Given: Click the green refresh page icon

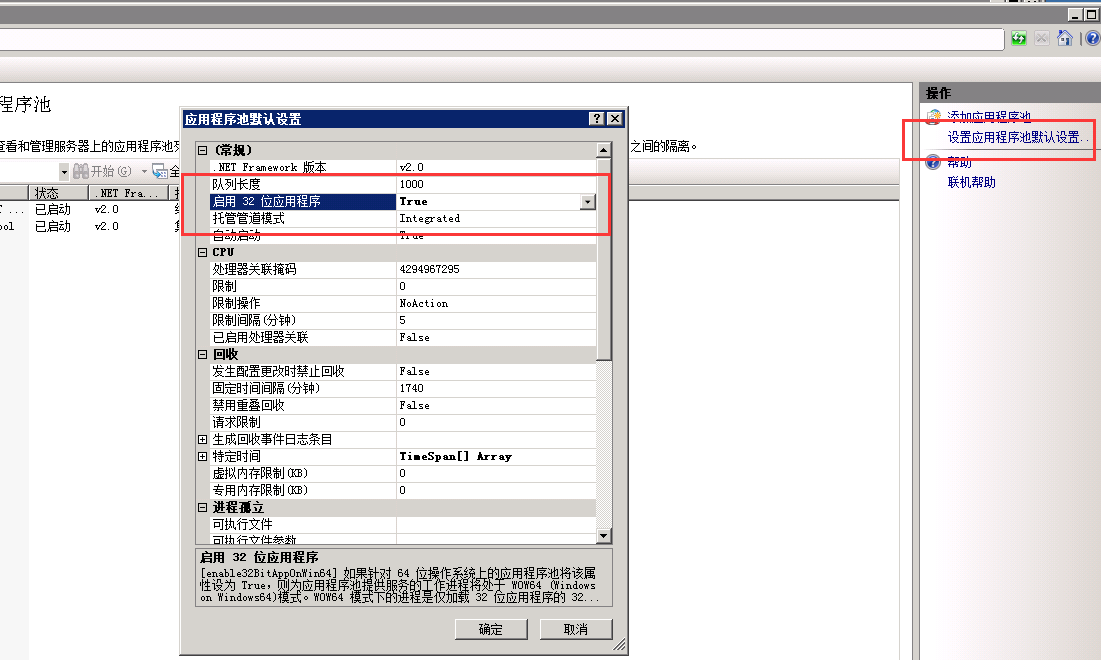Looking at the screenshot, I should pos(1018,39).
